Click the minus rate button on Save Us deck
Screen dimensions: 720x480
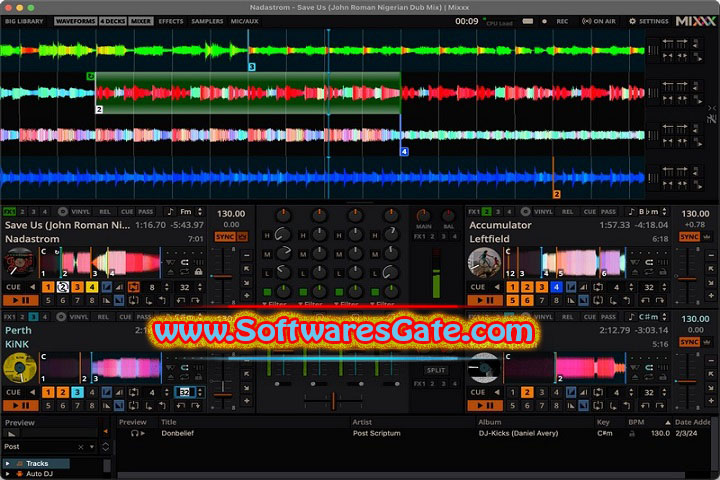pos(247,254)
